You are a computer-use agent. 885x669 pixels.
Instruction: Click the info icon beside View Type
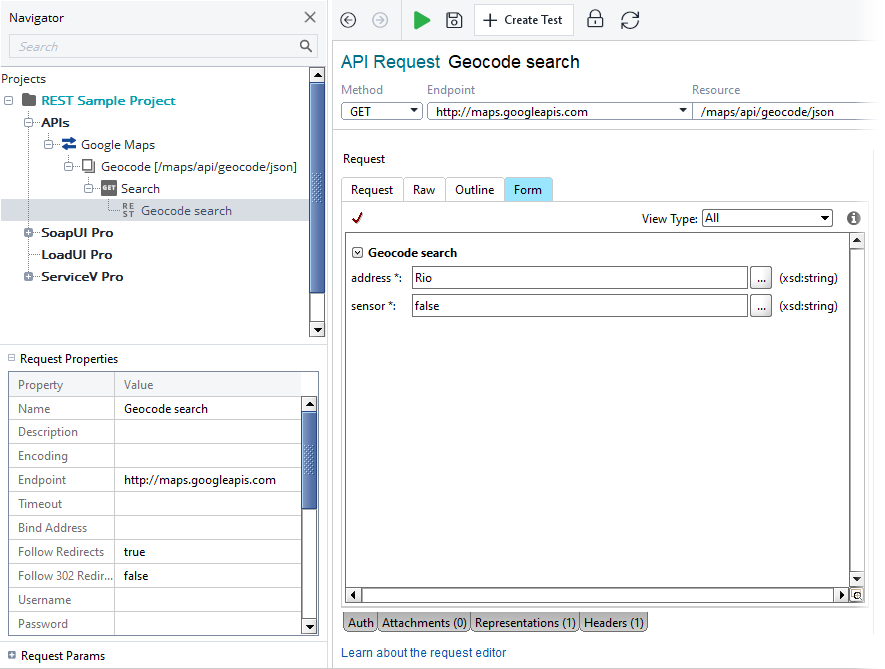[x=853, y=218]
